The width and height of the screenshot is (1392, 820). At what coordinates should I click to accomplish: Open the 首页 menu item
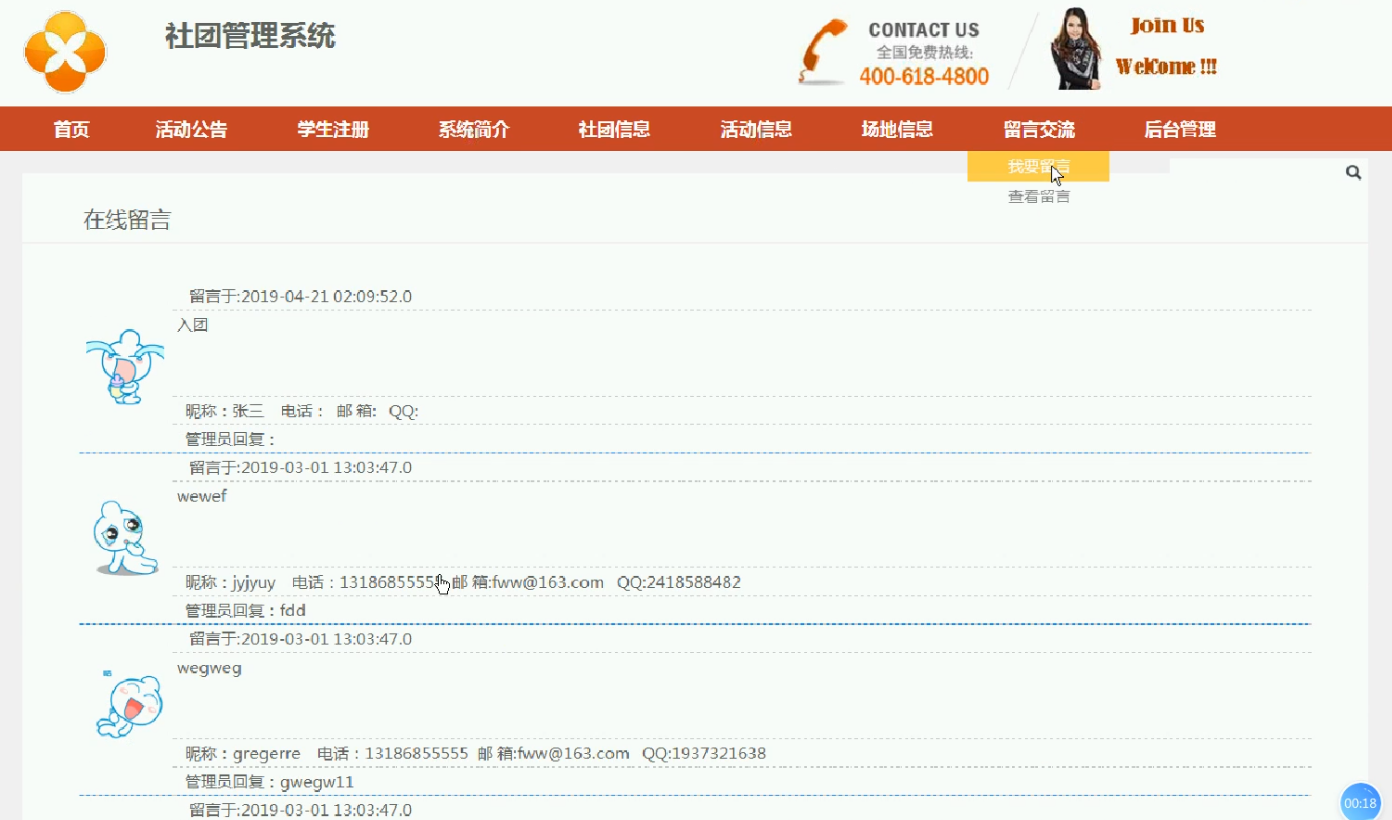coord(69,128)
